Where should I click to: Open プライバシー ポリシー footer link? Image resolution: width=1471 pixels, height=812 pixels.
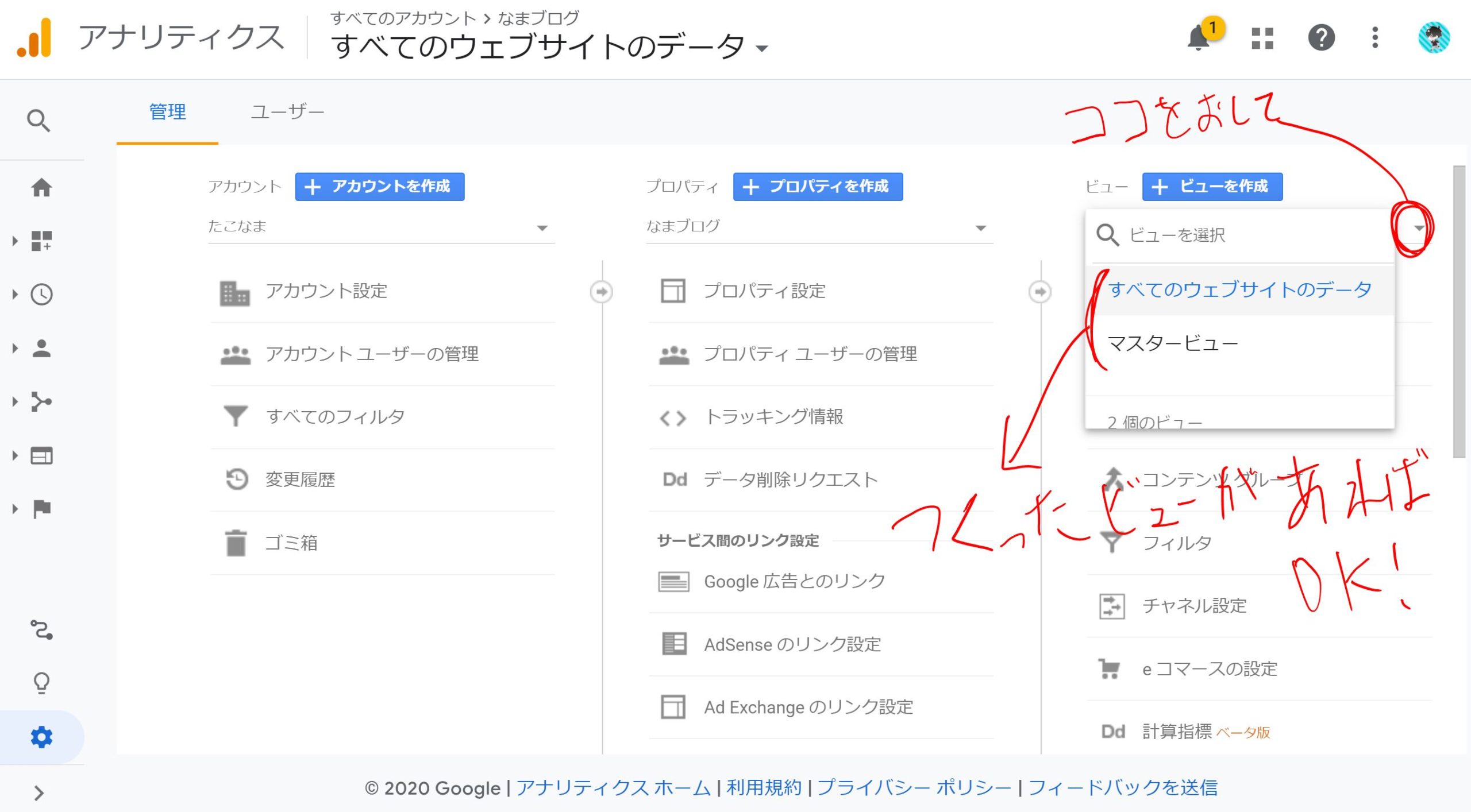tap(914, 788)
